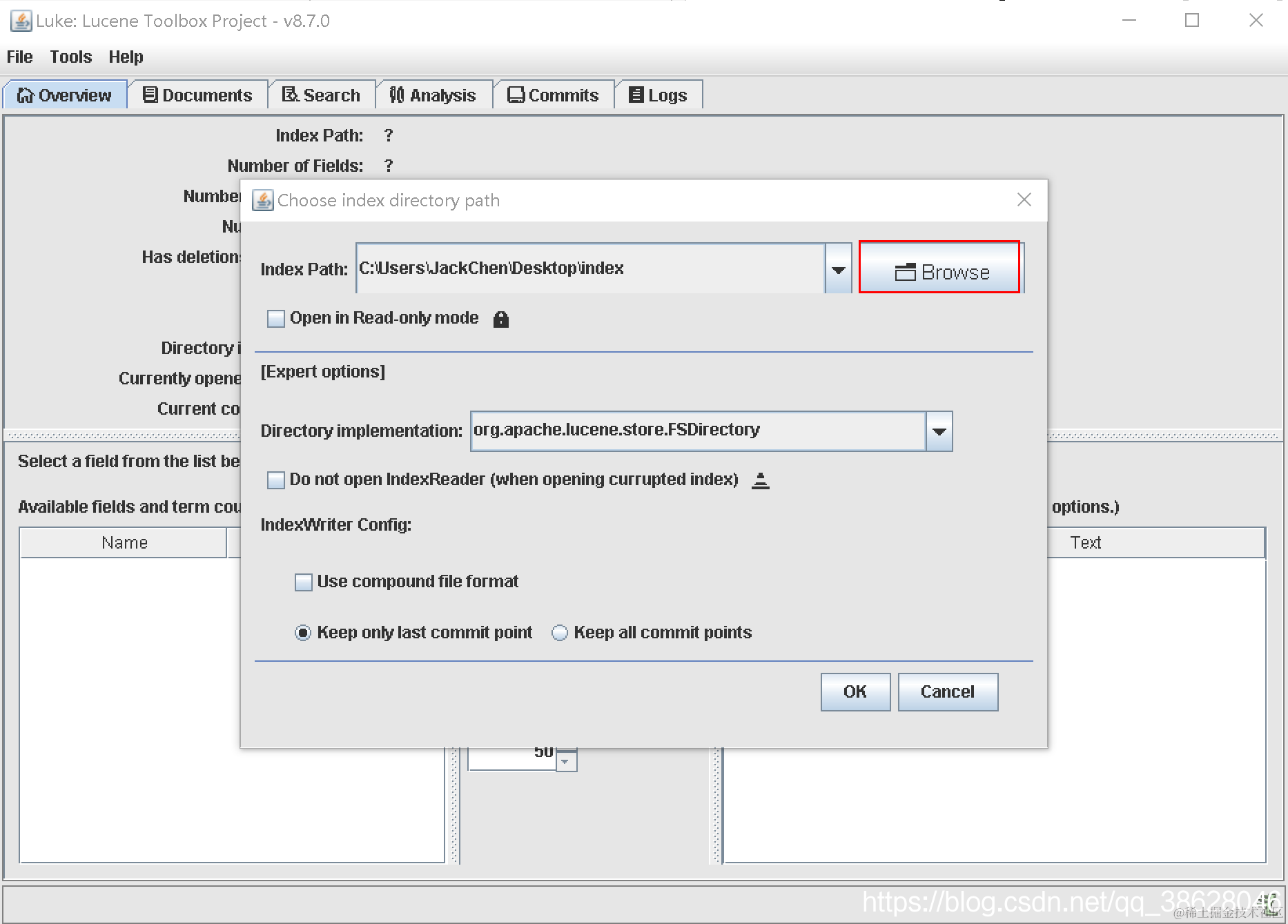
Task: Open the Help menu
Action: 126,57
